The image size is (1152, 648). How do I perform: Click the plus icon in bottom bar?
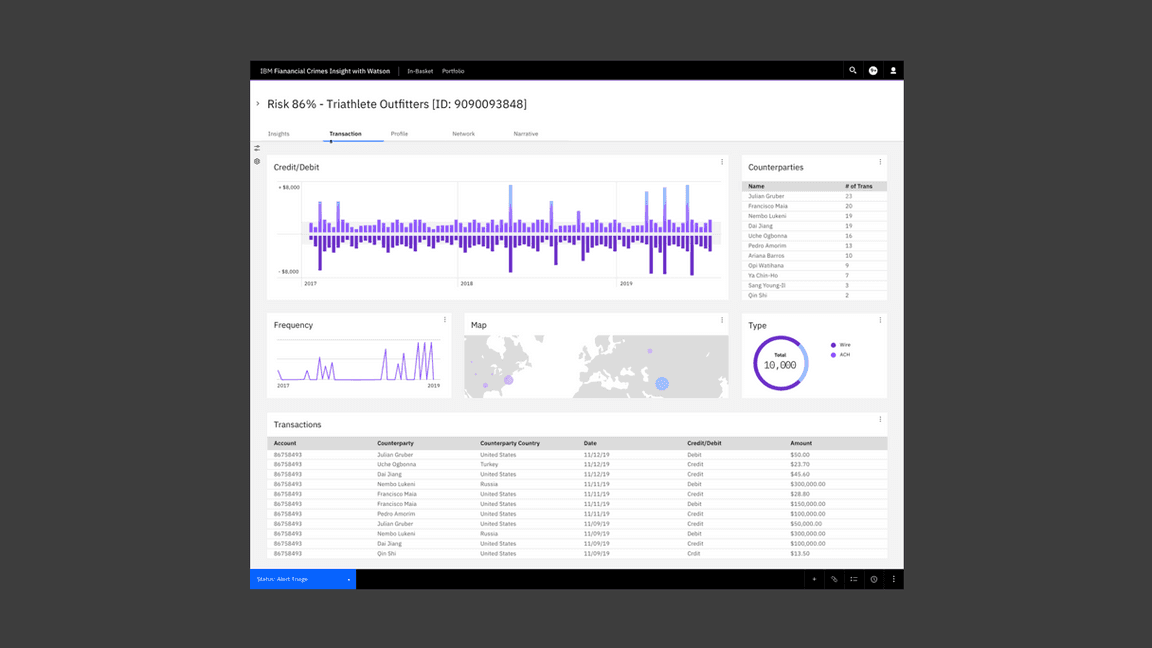coord(814,579)
